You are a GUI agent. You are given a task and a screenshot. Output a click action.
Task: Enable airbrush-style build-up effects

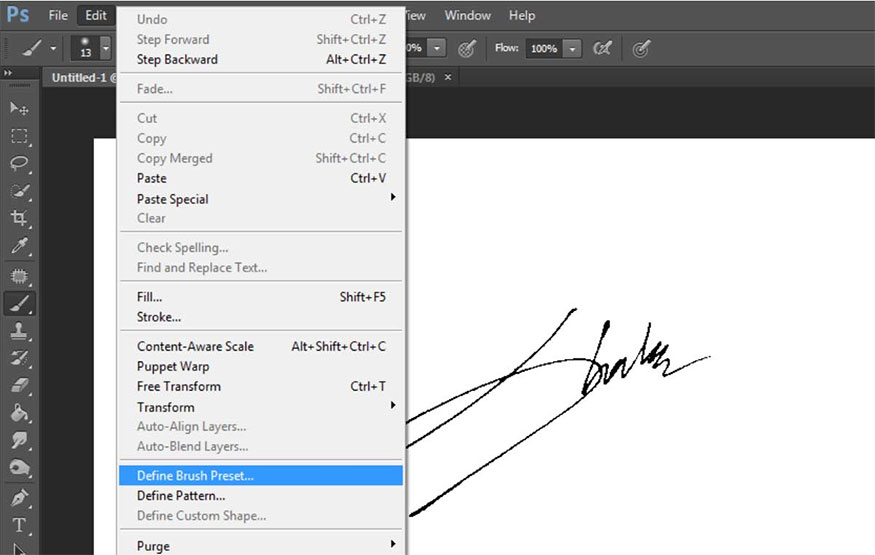click(x=602, y=49)
